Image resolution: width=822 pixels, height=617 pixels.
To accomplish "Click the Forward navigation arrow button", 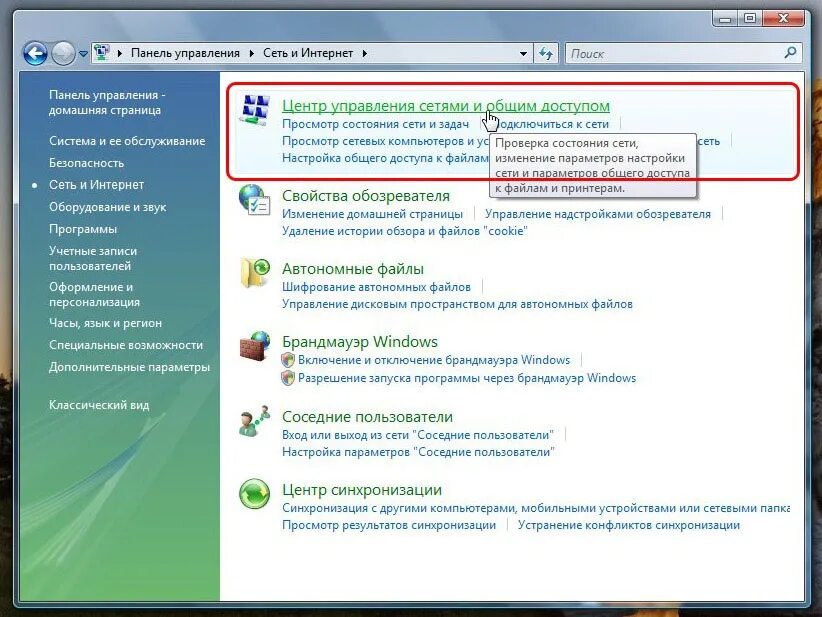I will pyautogui.click(x=63, y=53).
